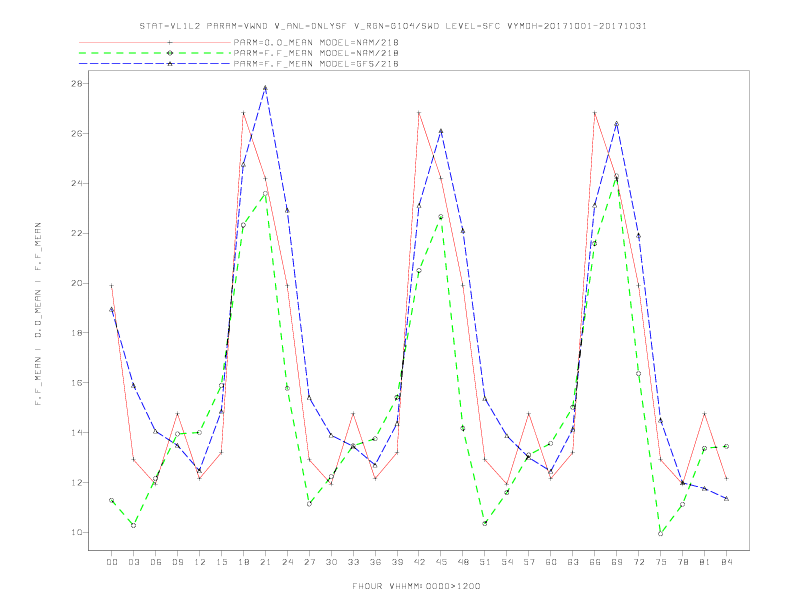The height and width of the screenshot is (612, 792).
Task: Click the green NAM circle marker at hour 03
Action: pos(133,526)
